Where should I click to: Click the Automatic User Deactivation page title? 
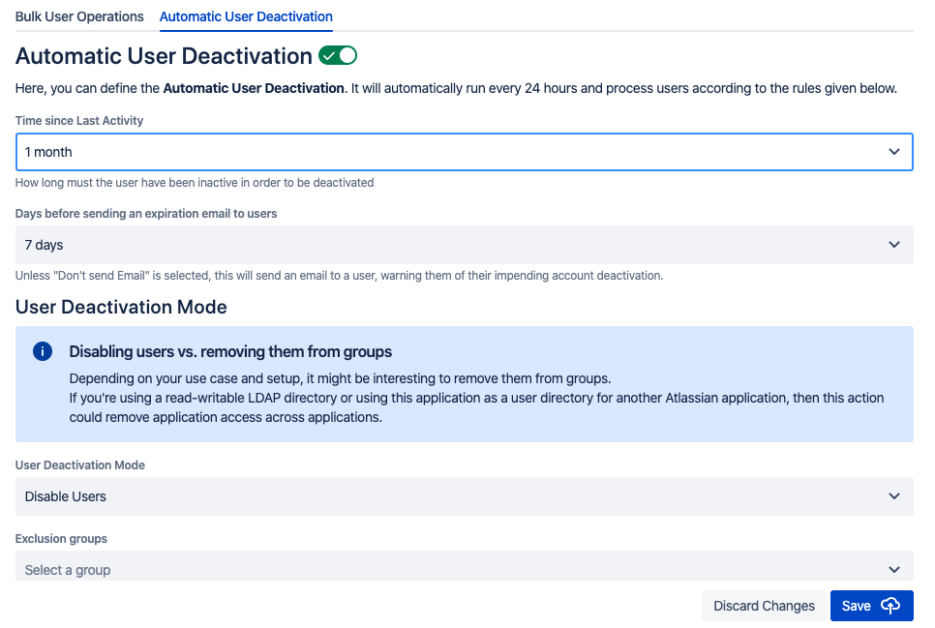pos(163,56)
